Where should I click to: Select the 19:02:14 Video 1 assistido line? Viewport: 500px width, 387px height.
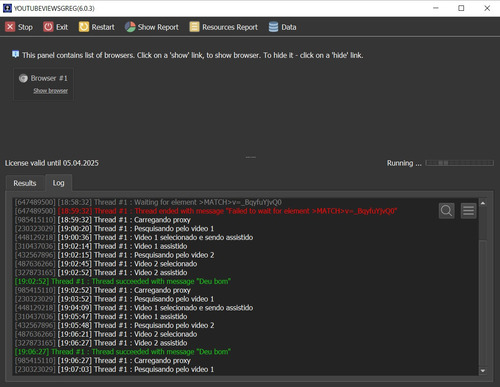pos(101,246)
